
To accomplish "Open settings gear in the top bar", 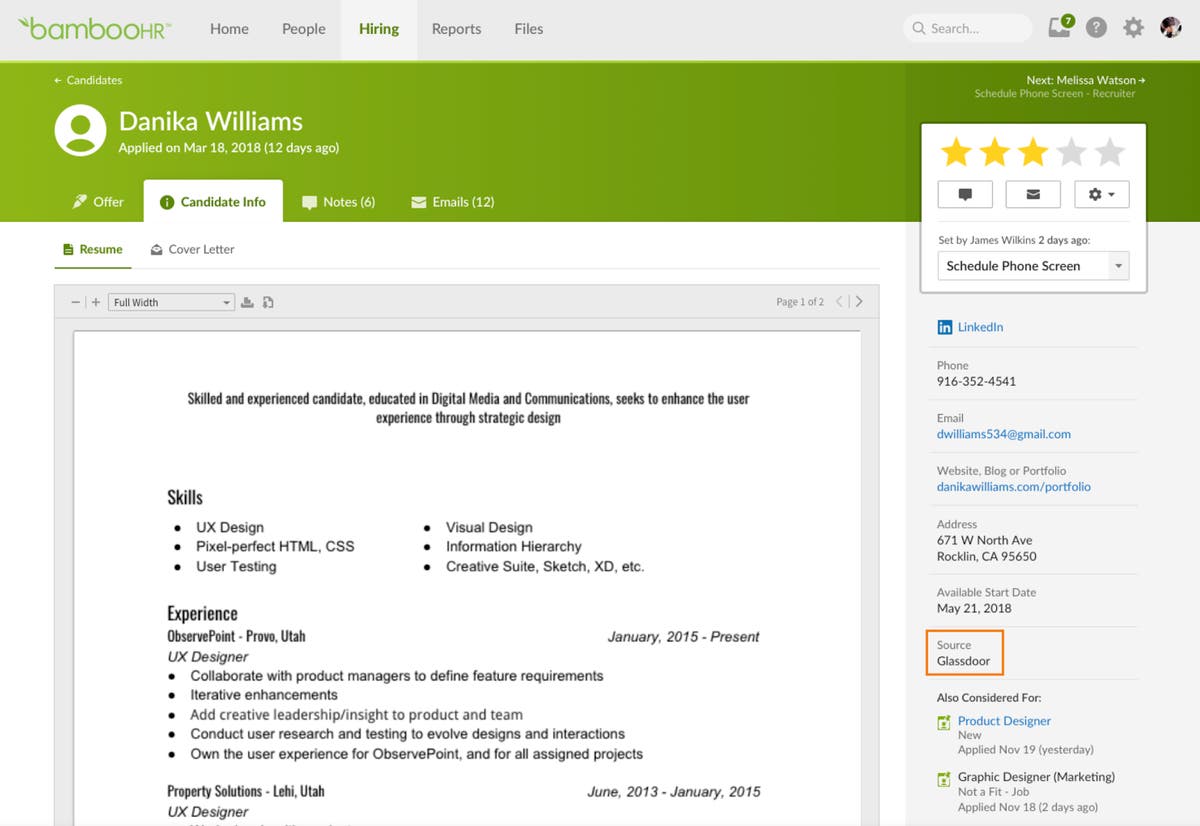I will click(x=1133, y=28).
